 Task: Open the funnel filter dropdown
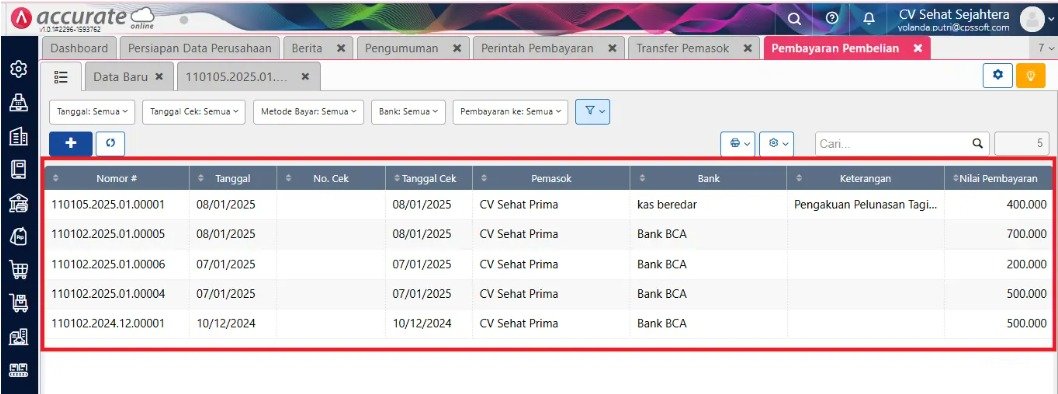pos(592,112)
